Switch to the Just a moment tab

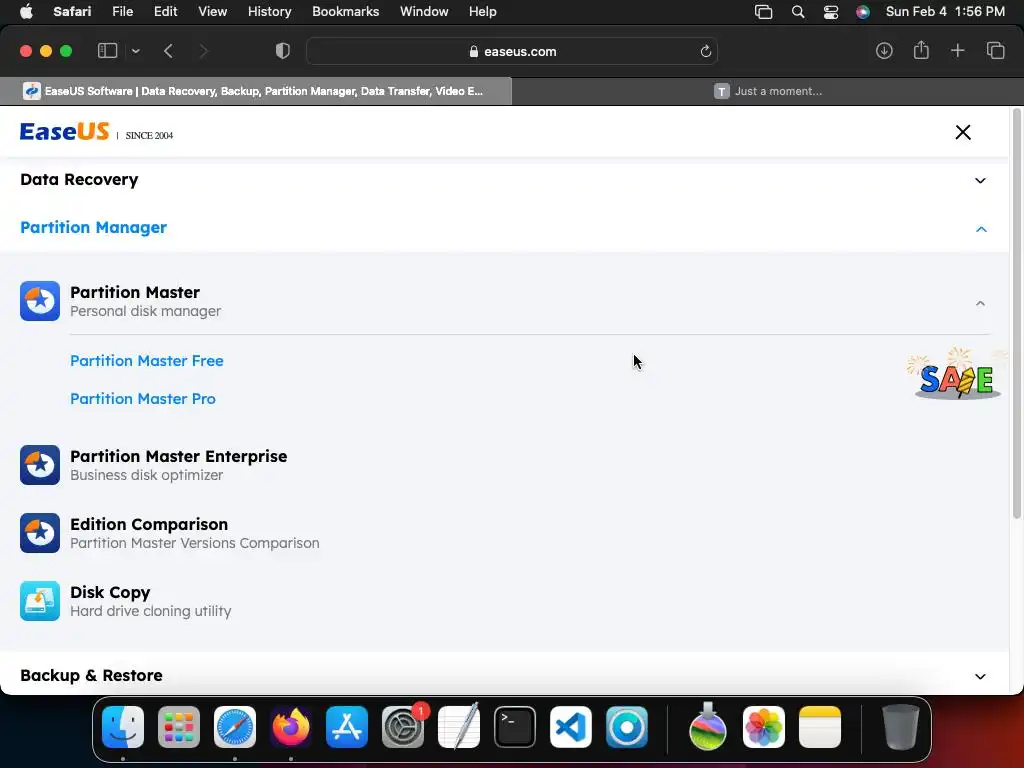(x=768, y=91)
